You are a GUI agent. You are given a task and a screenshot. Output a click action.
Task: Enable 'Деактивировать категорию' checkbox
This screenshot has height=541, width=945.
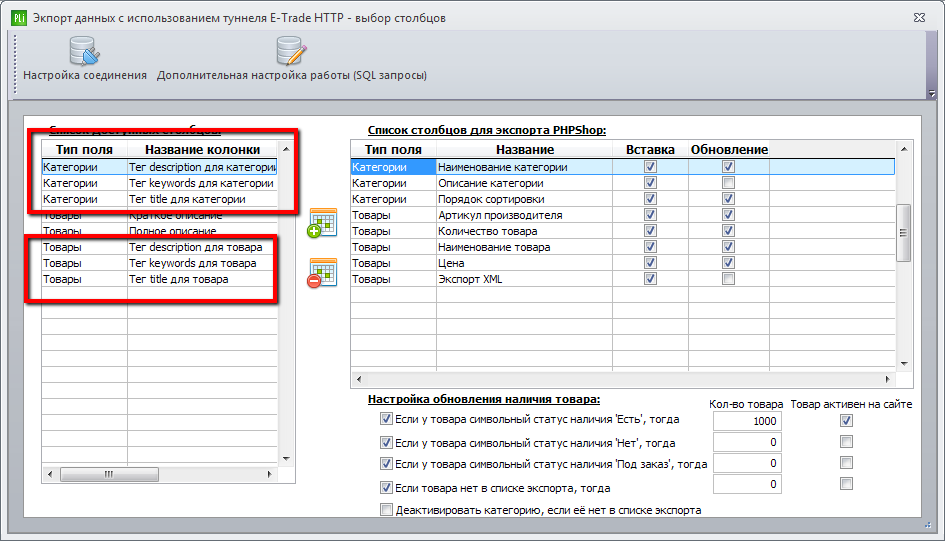click(x=386, y=510)
